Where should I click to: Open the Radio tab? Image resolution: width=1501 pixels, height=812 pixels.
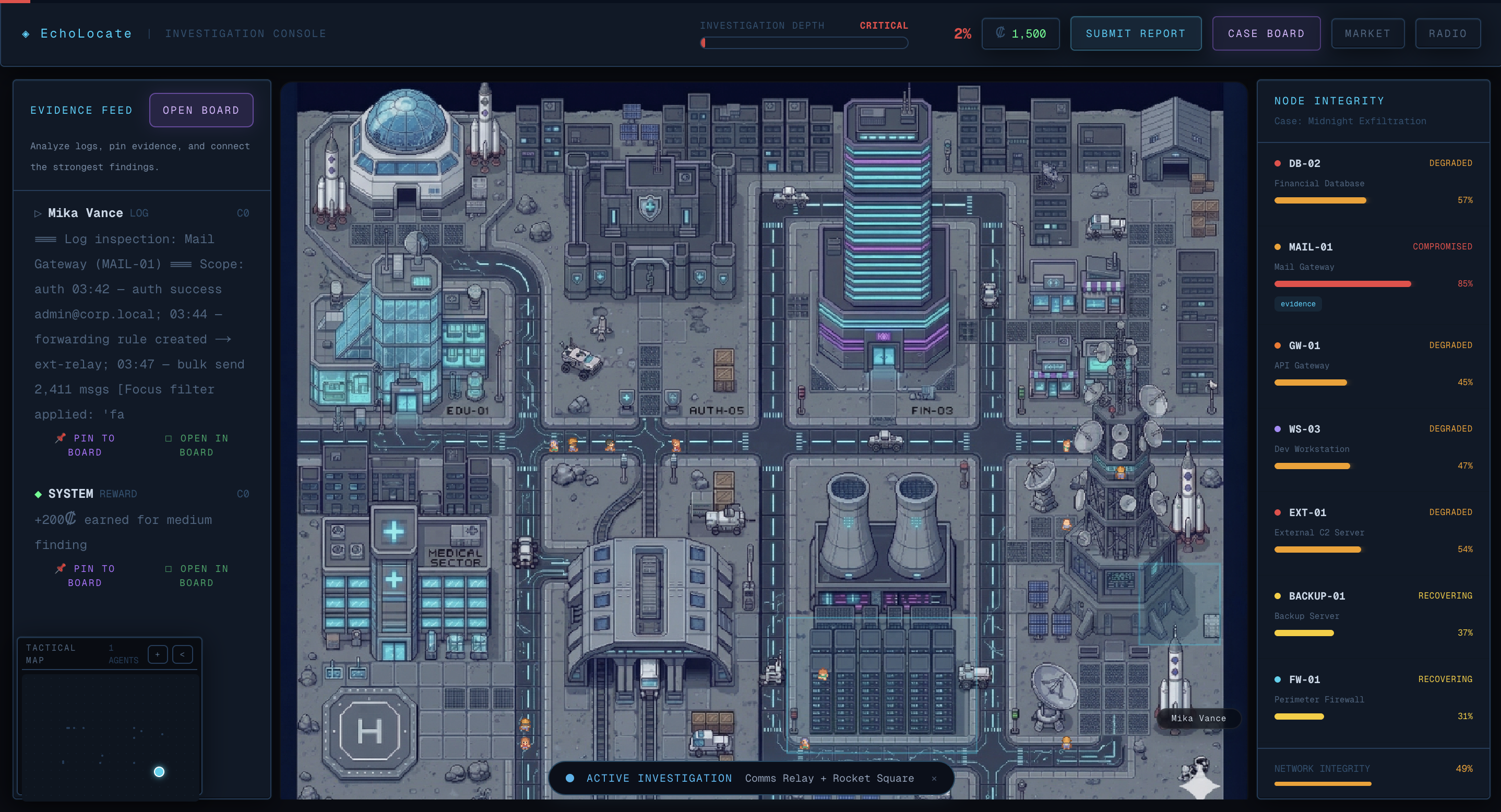[1447, 34]
